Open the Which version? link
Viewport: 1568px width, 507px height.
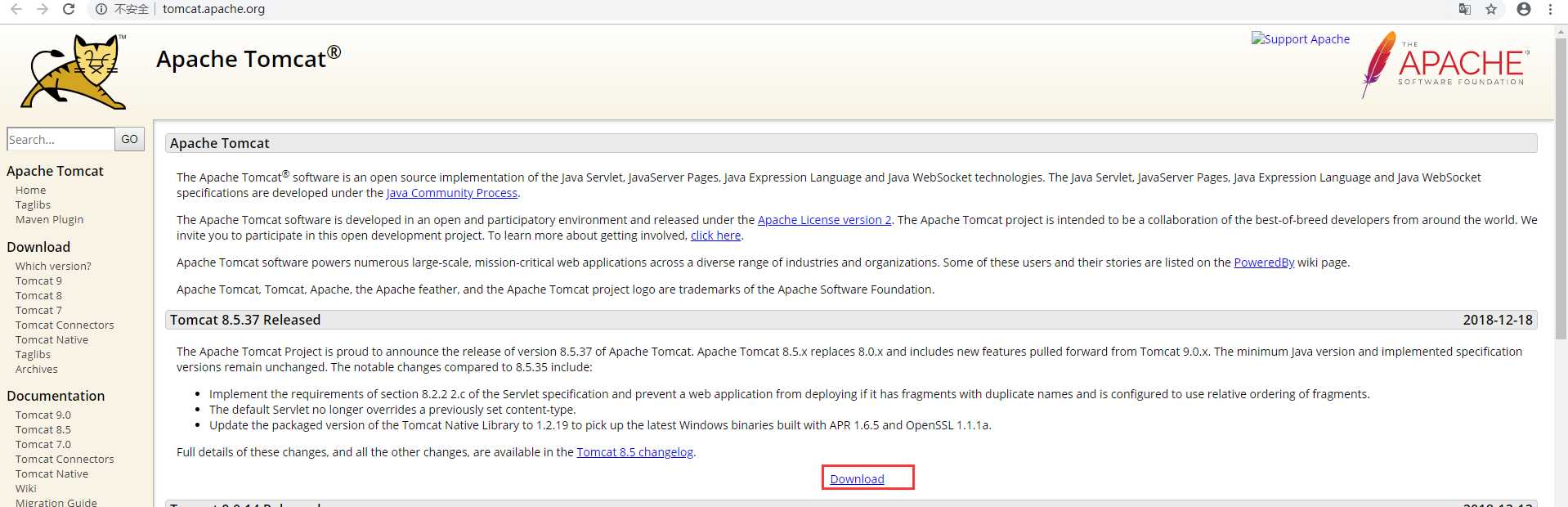(53, 266)
